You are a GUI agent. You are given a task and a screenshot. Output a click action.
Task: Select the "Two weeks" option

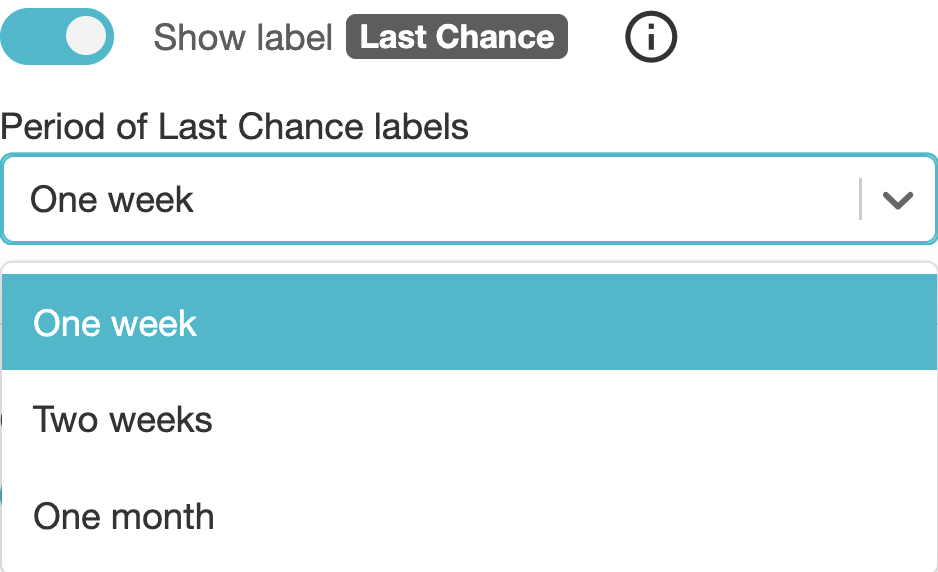click(x=123, y=419)
